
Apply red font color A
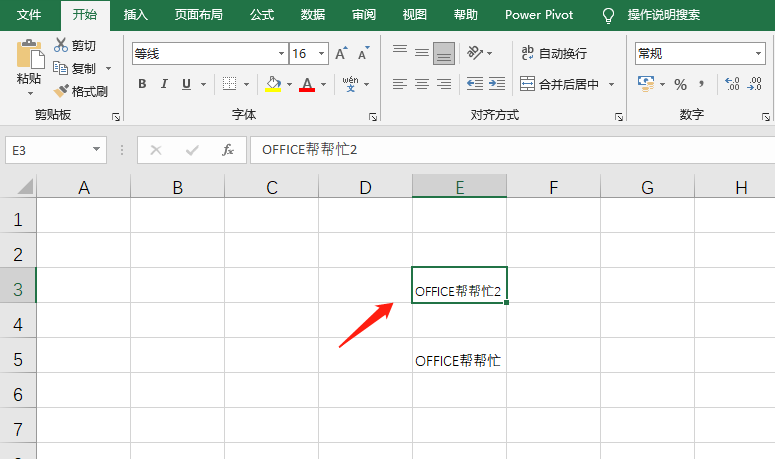(307, 84)
